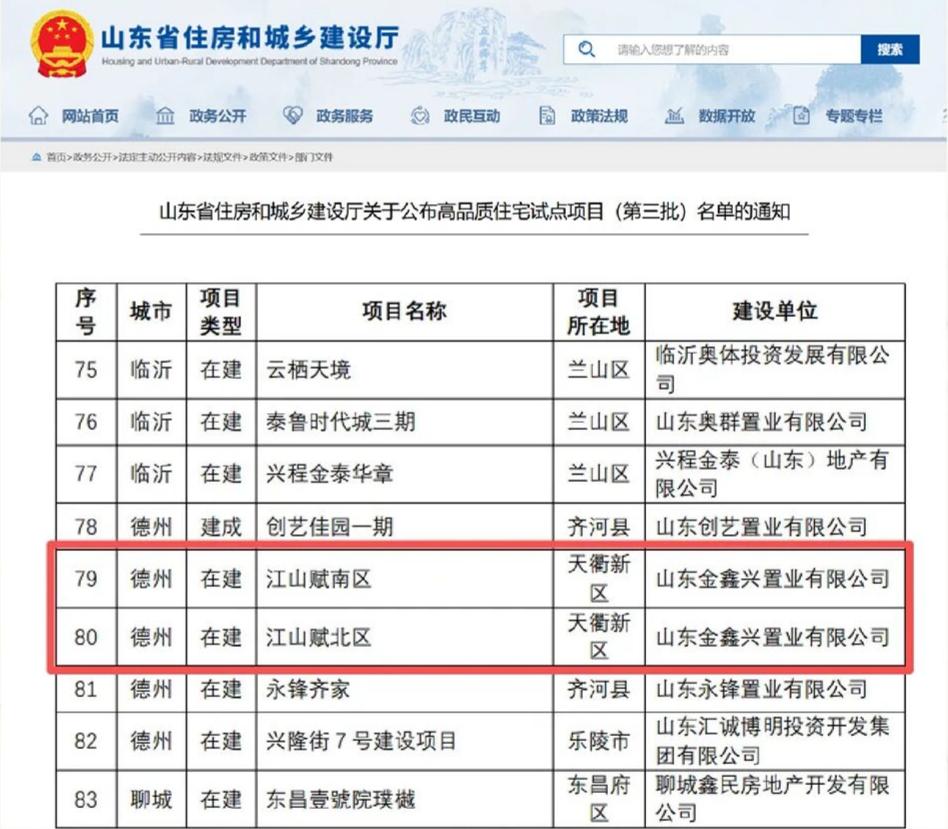The width and height of the screenshot is (948, 829).
Task: Click the 项目名称 column header
Action: click(x=404, y=311)
